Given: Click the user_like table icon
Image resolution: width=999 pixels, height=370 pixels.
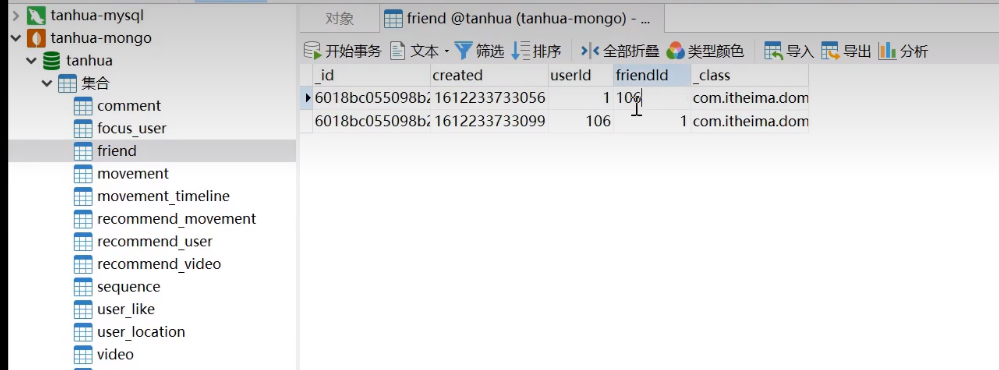Looking at the screenshot, I should point(83,310).
